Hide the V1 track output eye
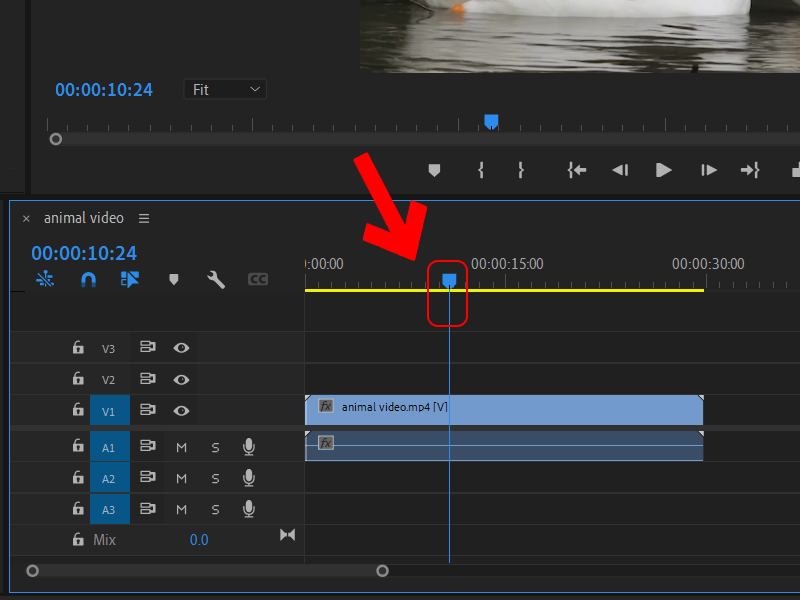The image size is (800, 600). tap(181, 410)
